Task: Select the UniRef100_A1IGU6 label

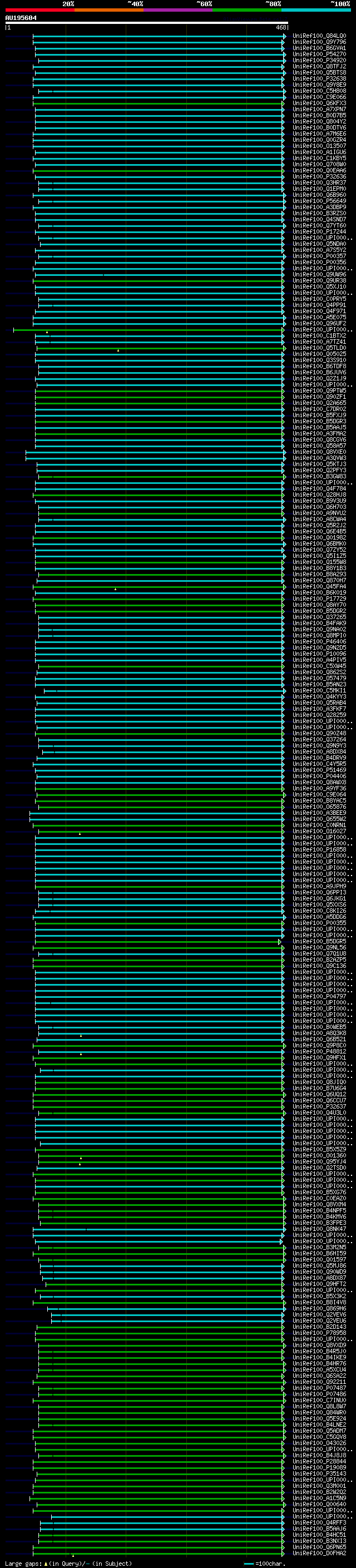Action: coord(319,152)
